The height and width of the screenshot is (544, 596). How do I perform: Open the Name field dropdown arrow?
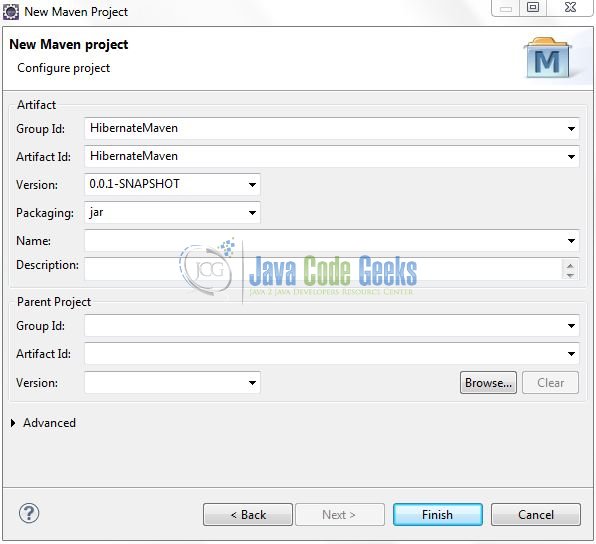pyautogui.click(x=571, y=241)
